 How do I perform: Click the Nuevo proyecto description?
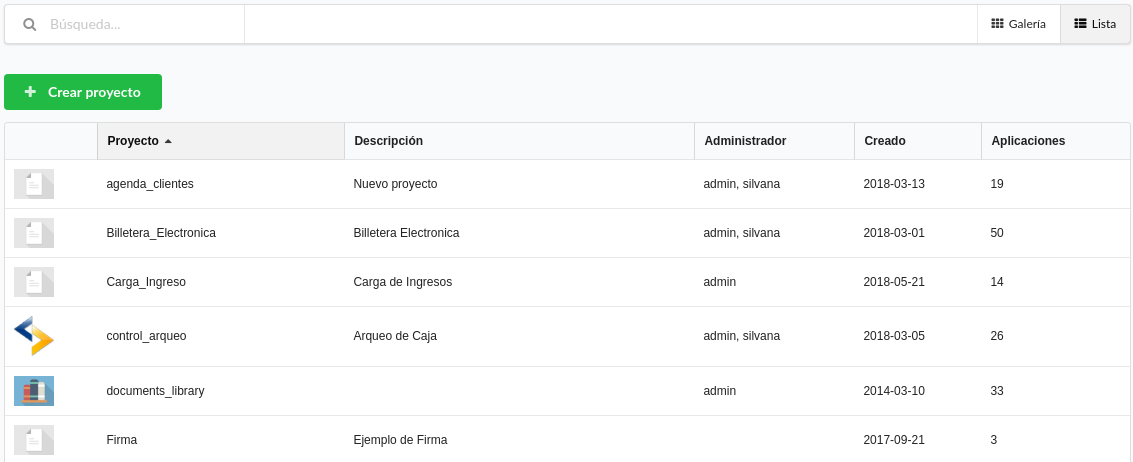click(395, 184)
